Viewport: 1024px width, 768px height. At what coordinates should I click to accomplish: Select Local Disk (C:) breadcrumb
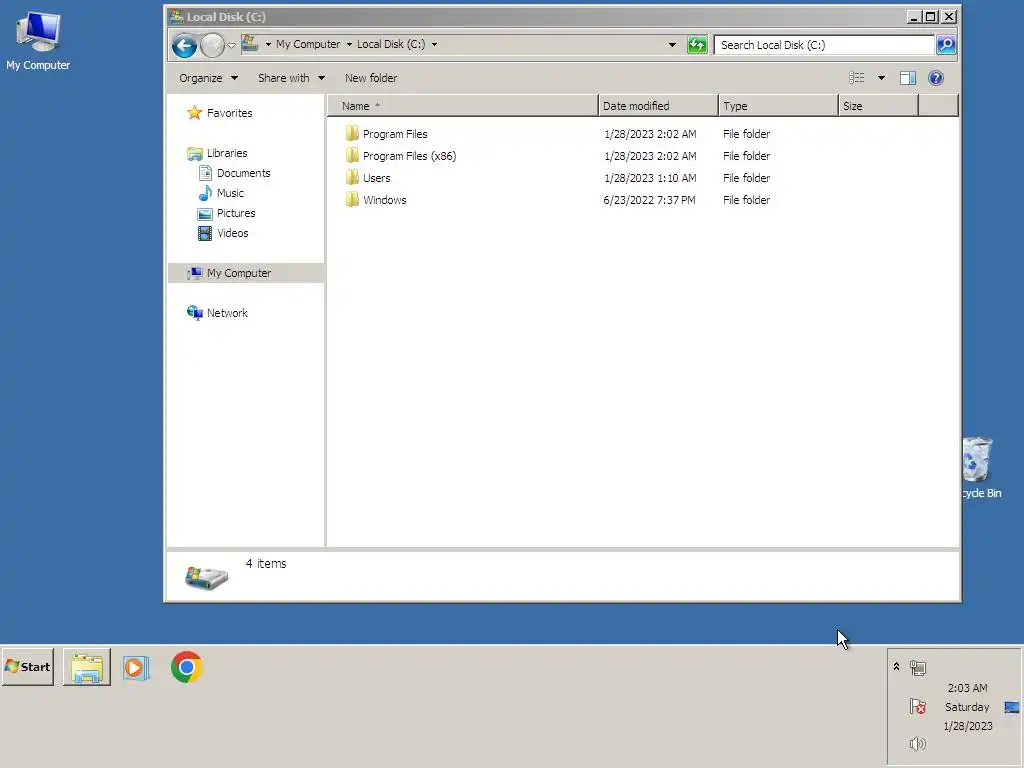[x=391, y=44]
